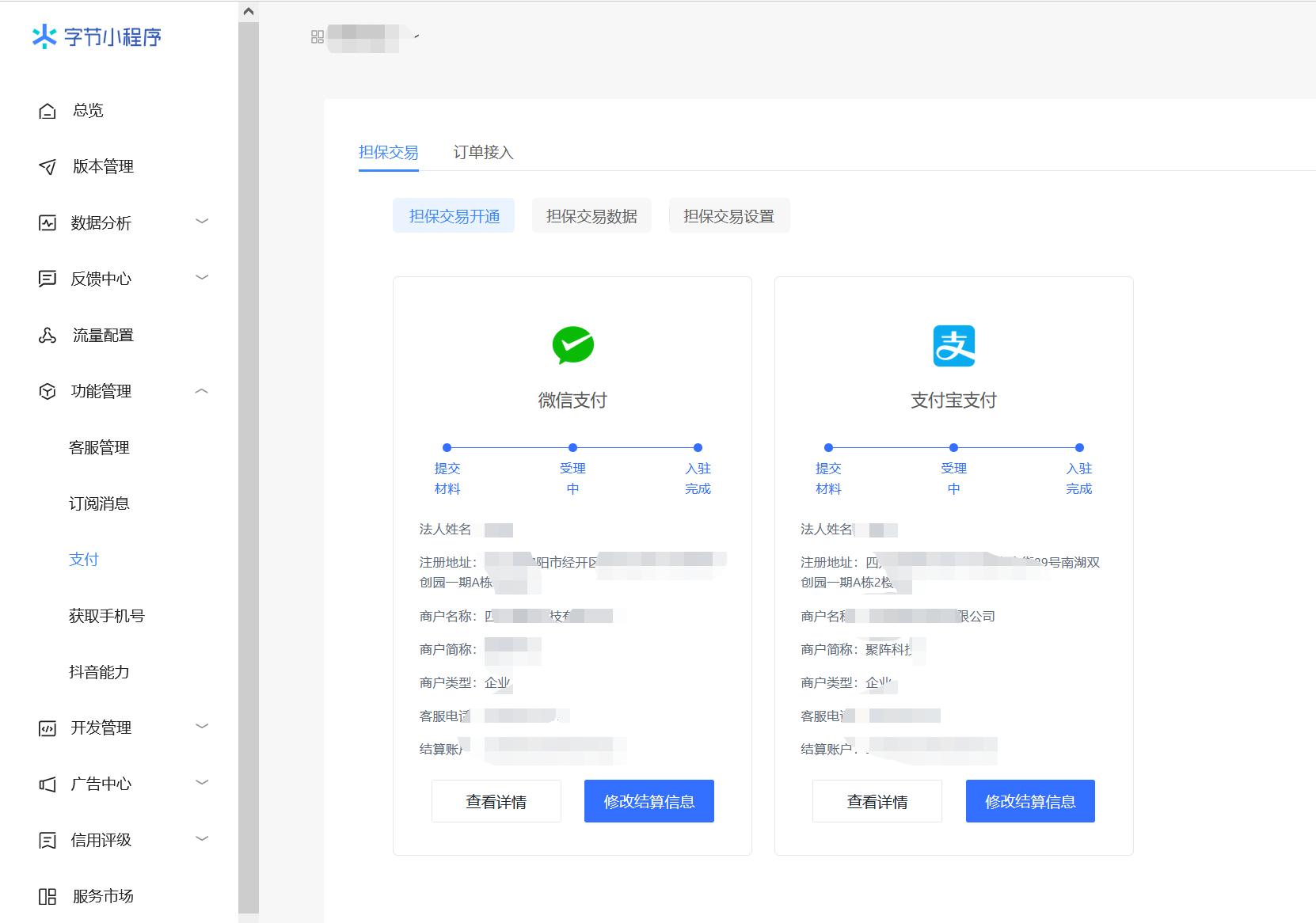The height and width of the screenshot is (923, 1316).
Task: View details for WeChat Pay via 查看详情
Action: pyautogui.click(x=496, y=801)
